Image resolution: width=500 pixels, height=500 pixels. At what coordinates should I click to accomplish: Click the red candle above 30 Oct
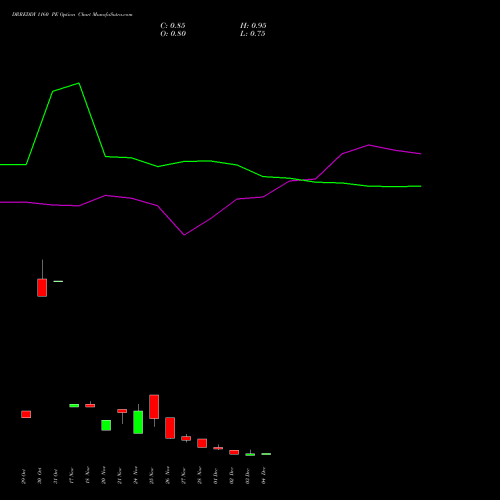42,288
